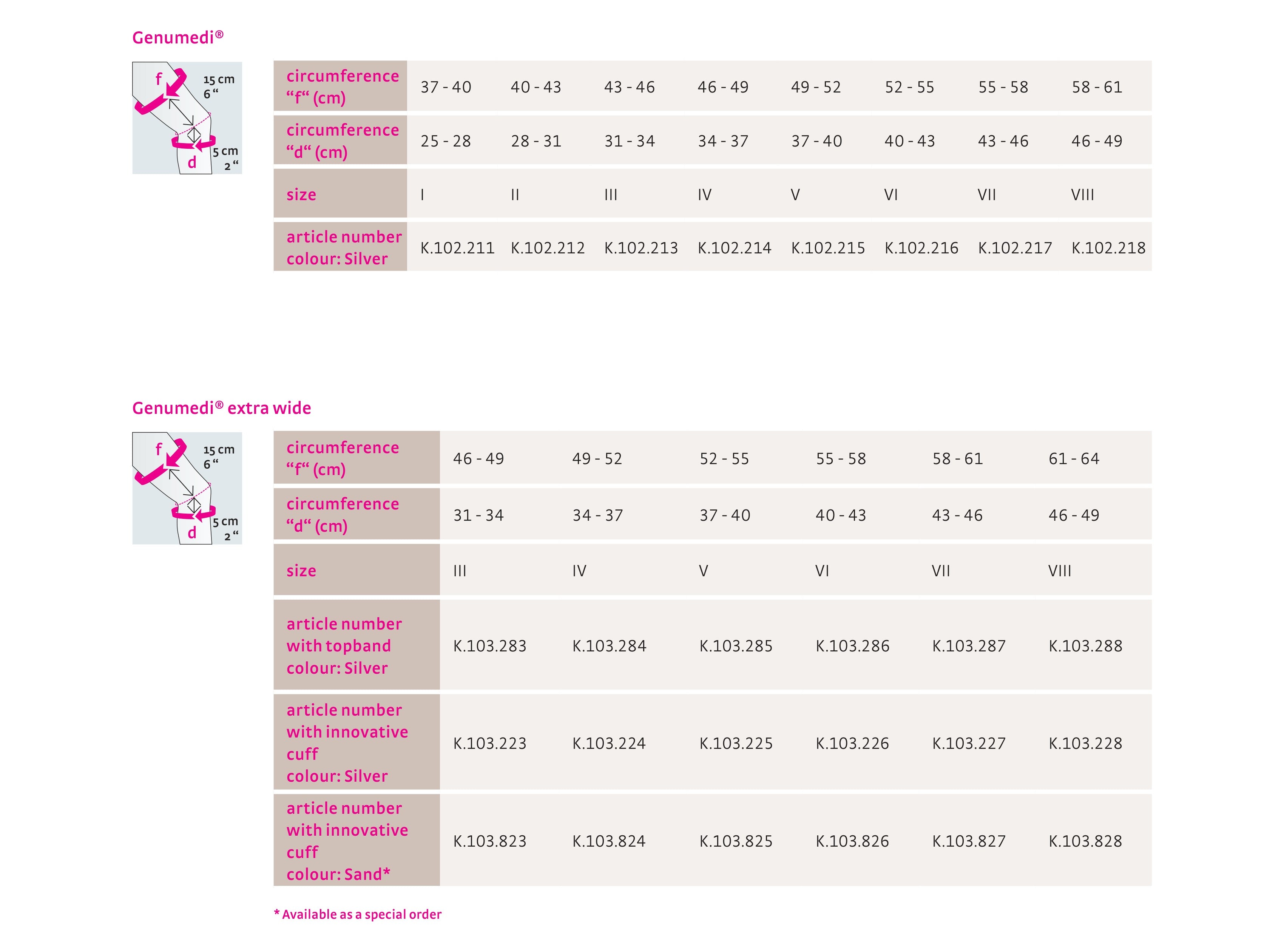The image size is (1284, 952).
Task: Select size "VIII" in the extra wide table
Action: click(1059, 571)
